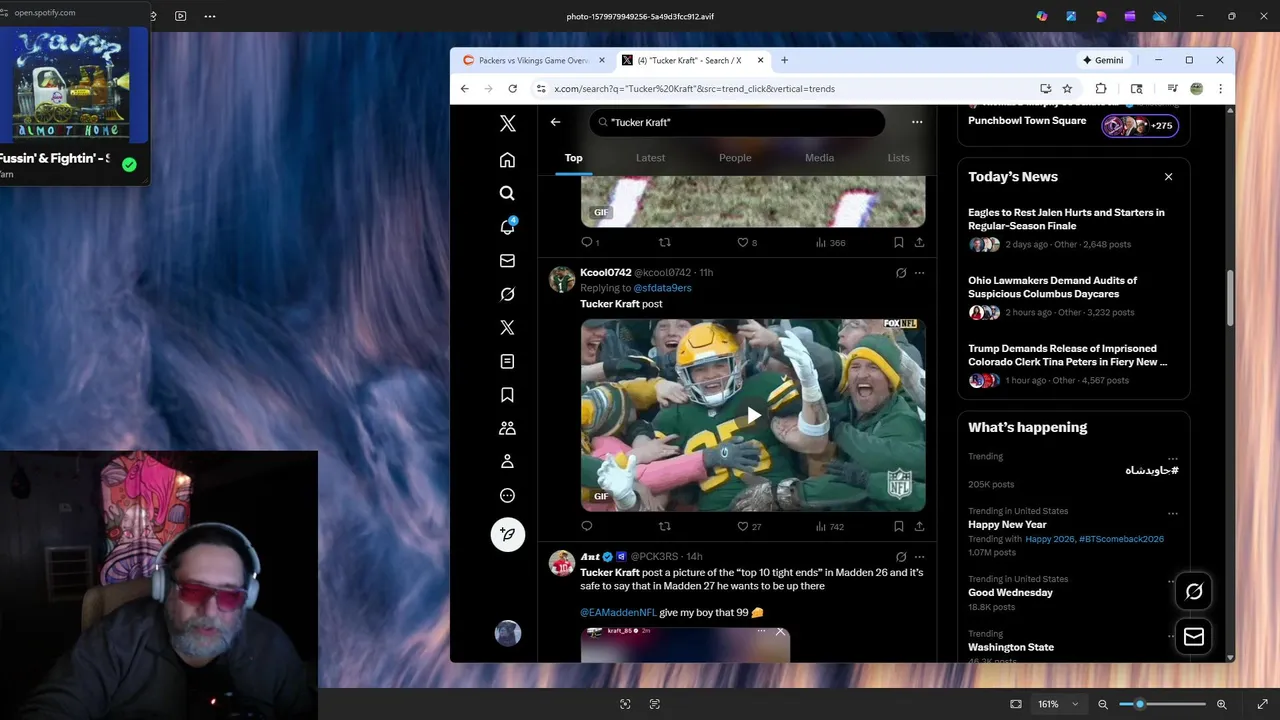
Task: Select the Top tab
Action: [573, 158]
